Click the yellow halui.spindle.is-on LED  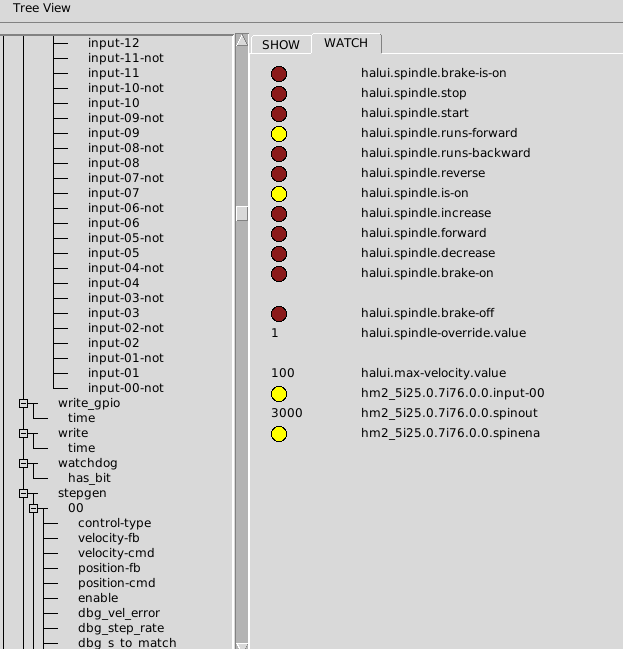click(279, 193)
